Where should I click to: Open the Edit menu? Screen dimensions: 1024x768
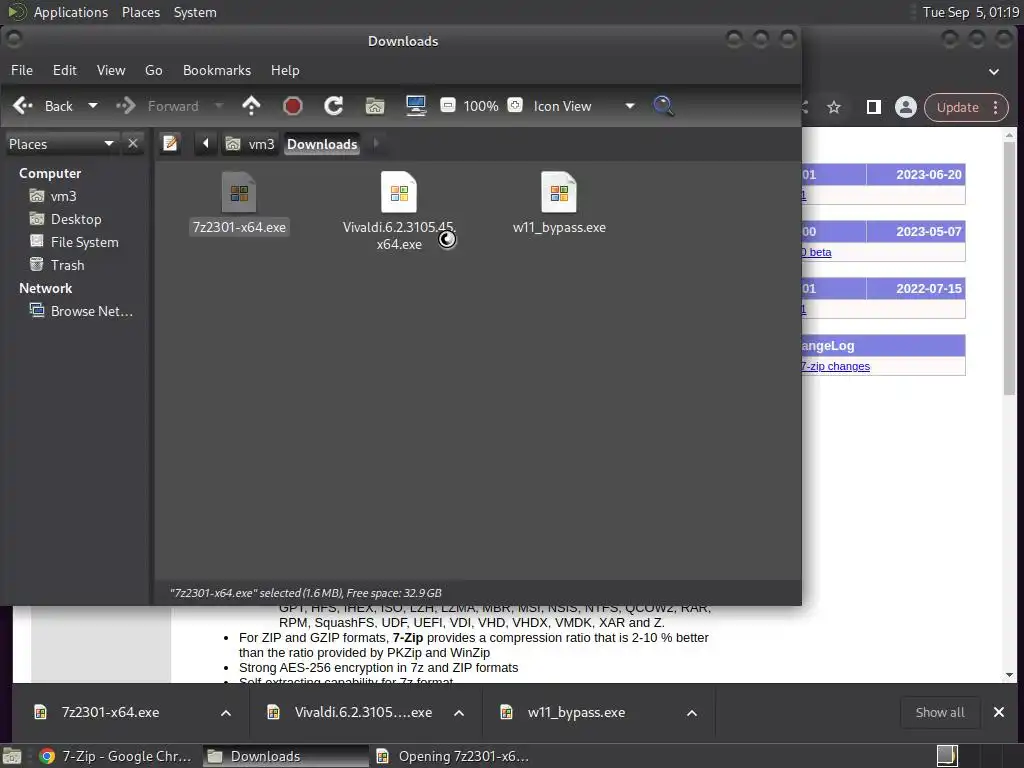65,70
